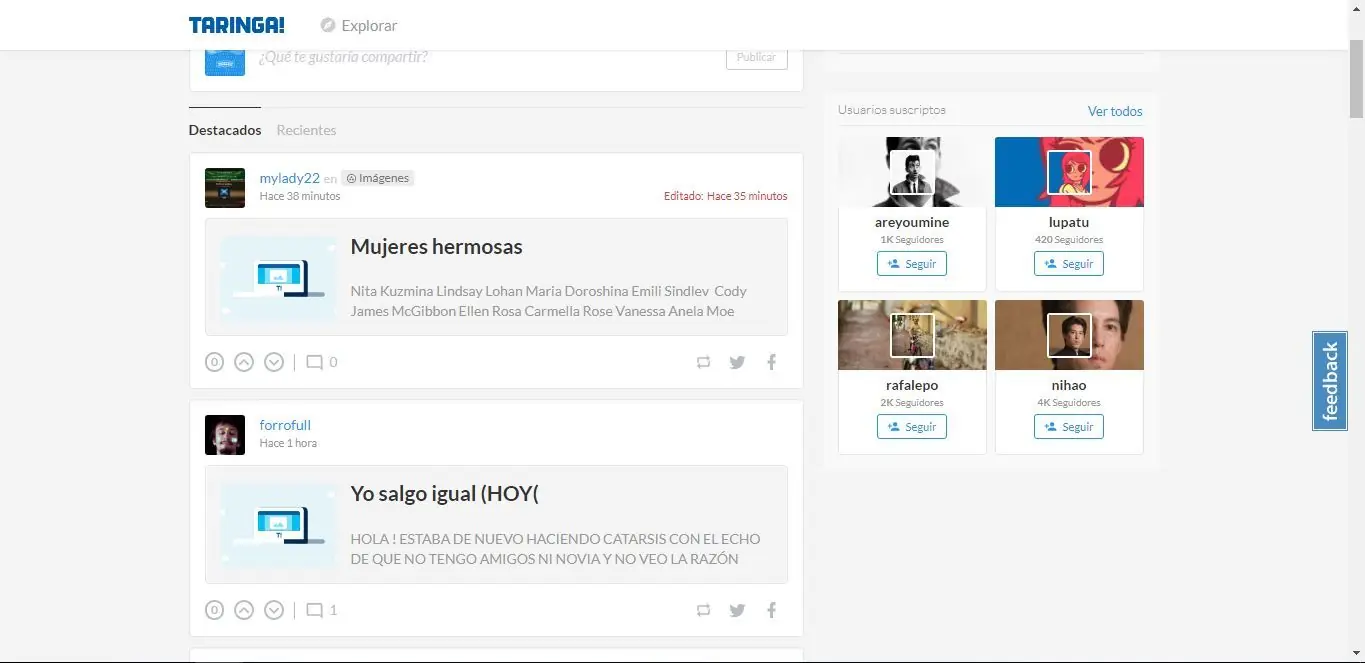Switch to the Recientes tab
The height and width of the screenshot is (663, 1365).
306,130
